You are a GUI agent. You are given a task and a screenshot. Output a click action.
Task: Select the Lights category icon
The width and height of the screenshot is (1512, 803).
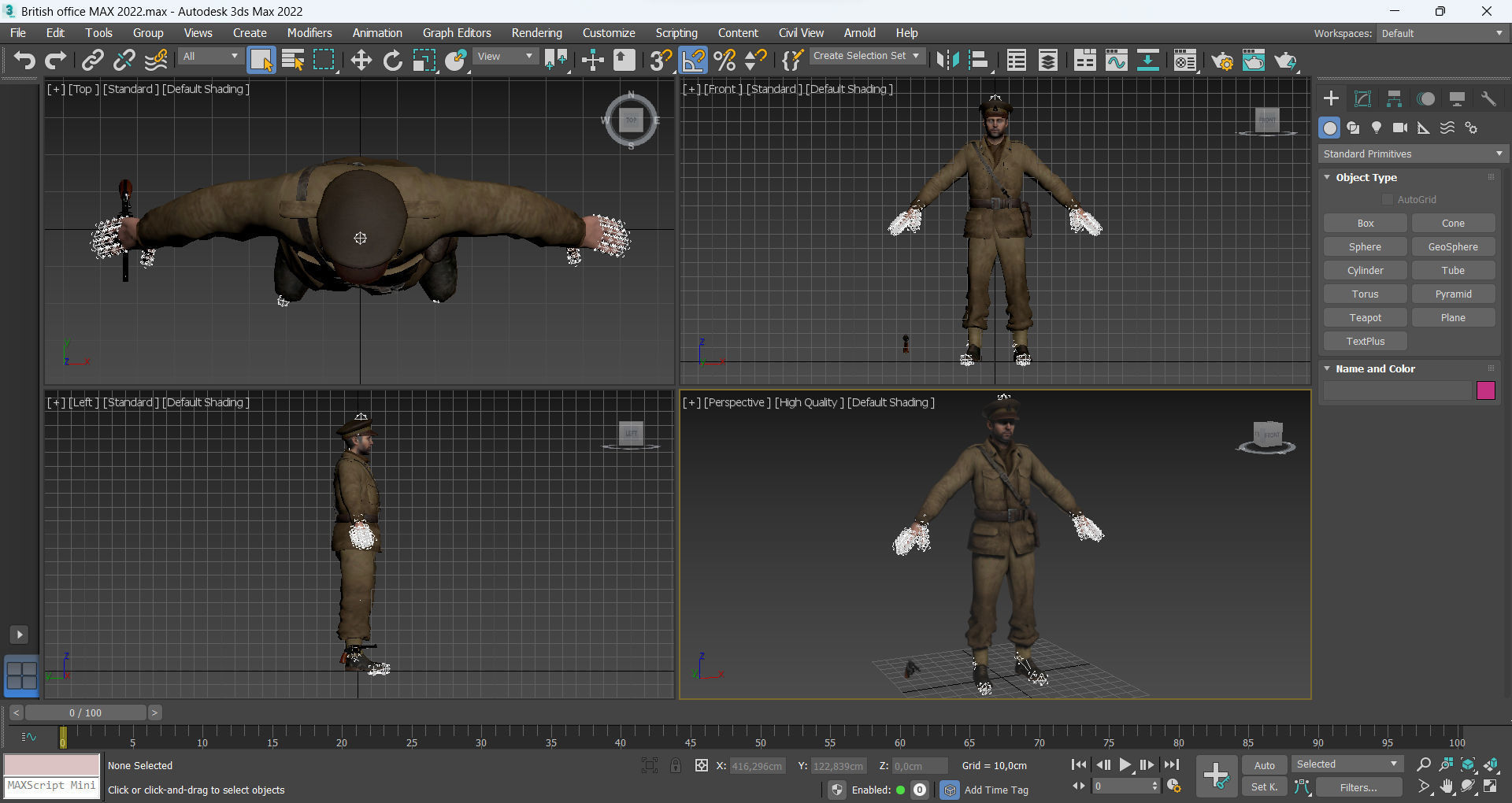point(1377,128)
